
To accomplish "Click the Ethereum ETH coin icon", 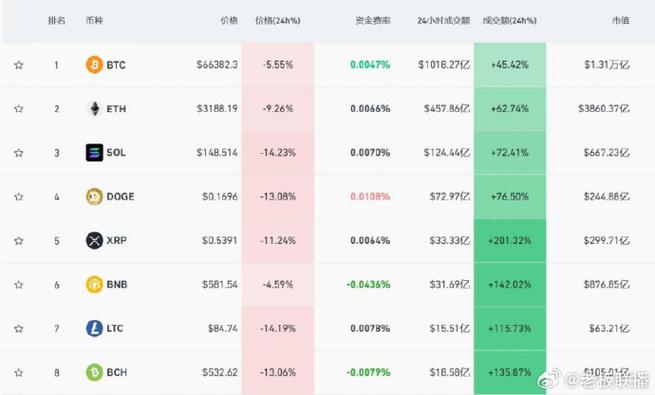I will [94, 109].
